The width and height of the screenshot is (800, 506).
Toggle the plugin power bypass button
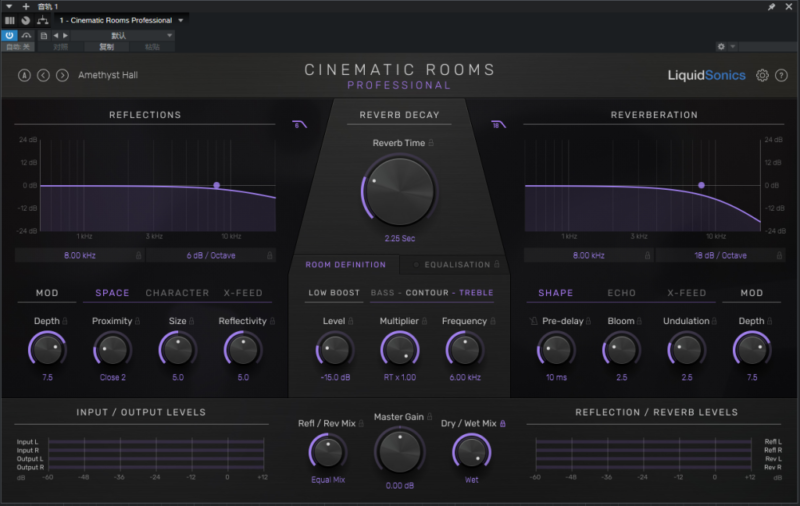point(9,35)
